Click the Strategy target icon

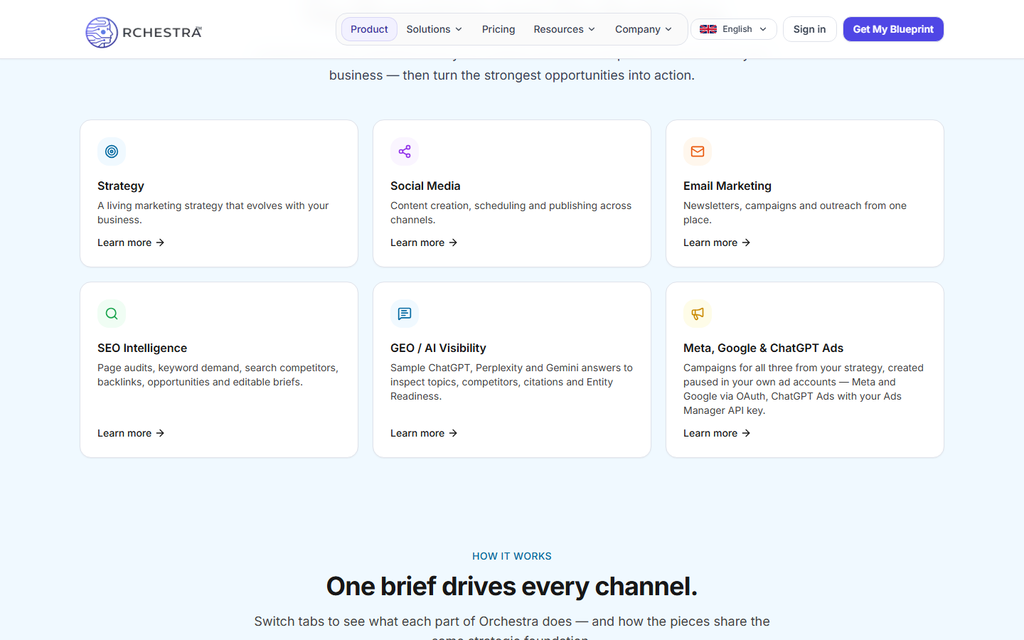click(112, 152)
